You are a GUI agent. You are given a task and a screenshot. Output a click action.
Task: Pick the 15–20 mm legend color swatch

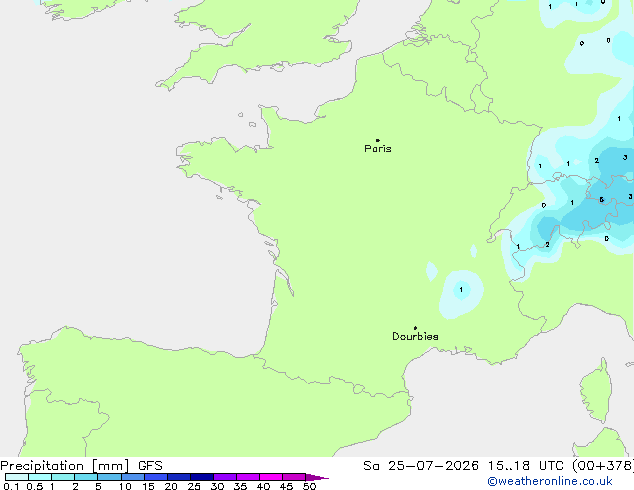156,477
